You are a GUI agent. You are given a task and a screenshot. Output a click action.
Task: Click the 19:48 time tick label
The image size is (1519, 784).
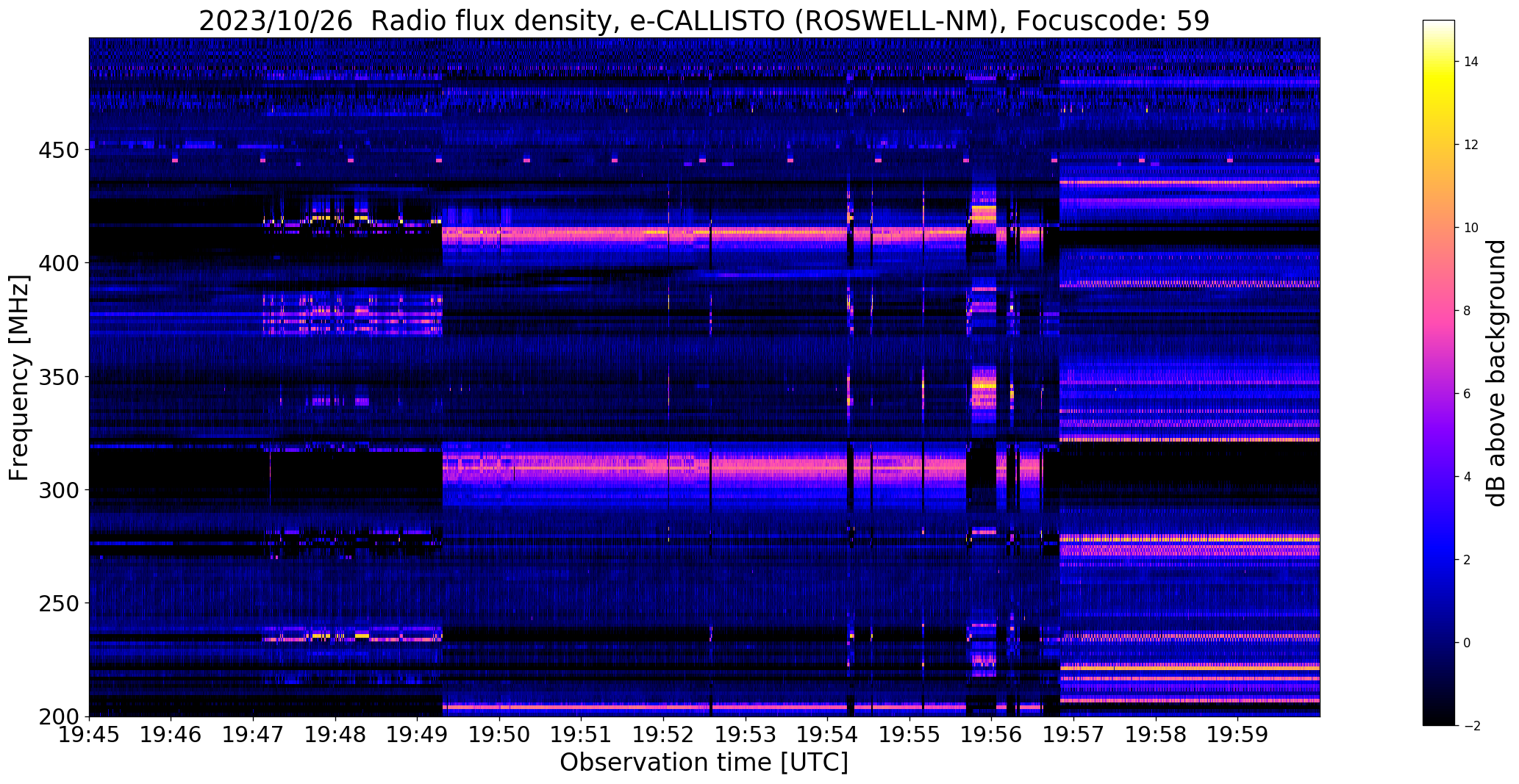click(x=335, y=734)
